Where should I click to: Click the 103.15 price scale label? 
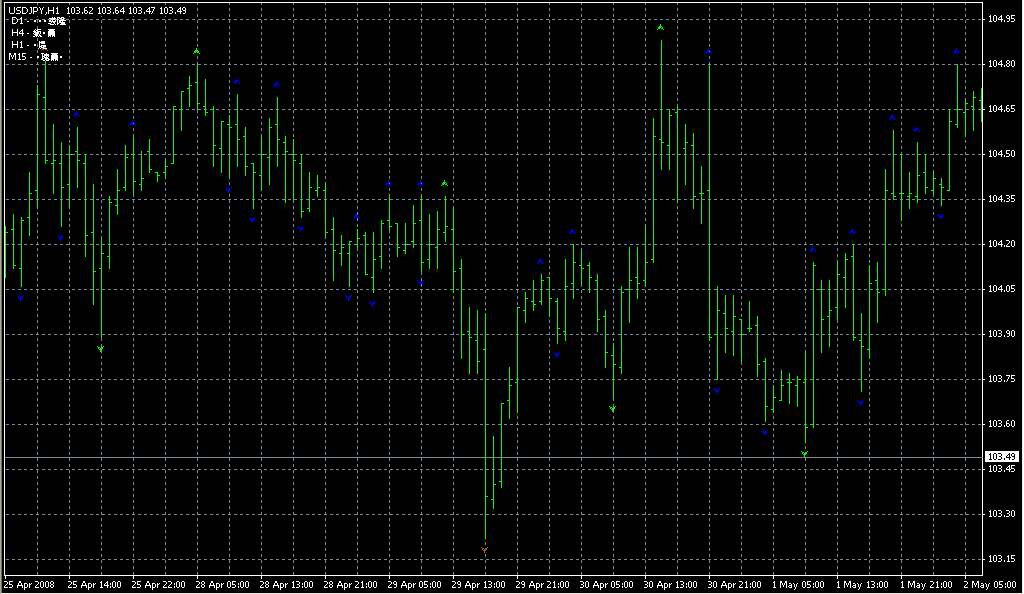pos(1001,559)
